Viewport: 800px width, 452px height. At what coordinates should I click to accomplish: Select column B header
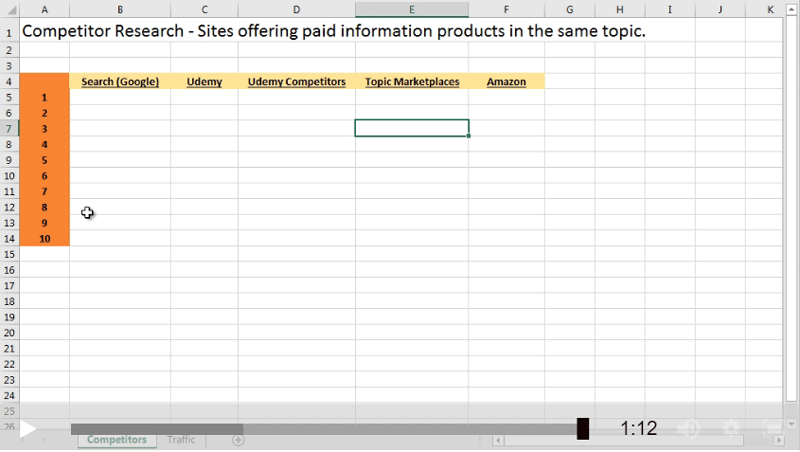click(x=120, y=9)
